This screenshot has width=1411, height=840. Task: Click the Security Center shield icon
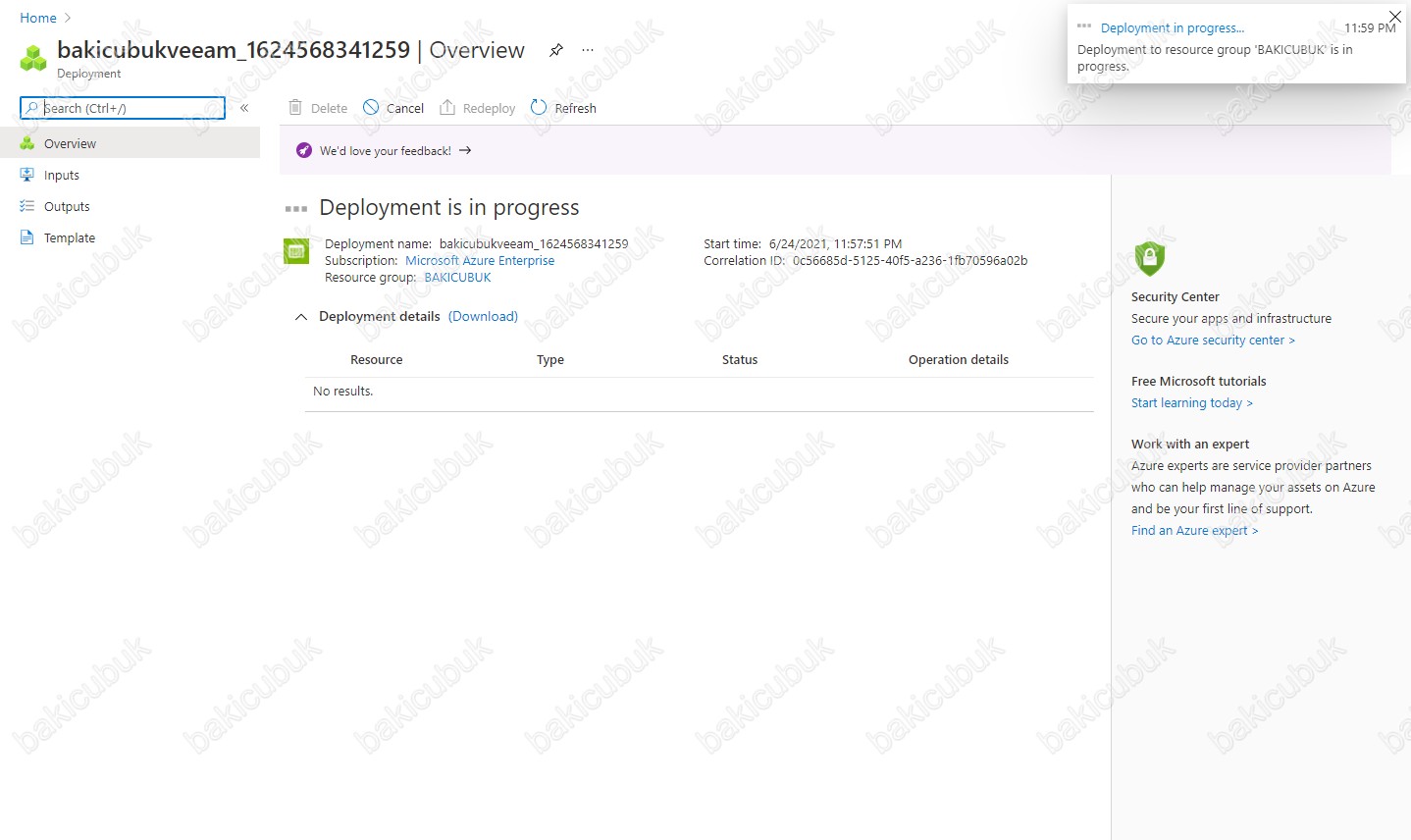coord(1149,259)
